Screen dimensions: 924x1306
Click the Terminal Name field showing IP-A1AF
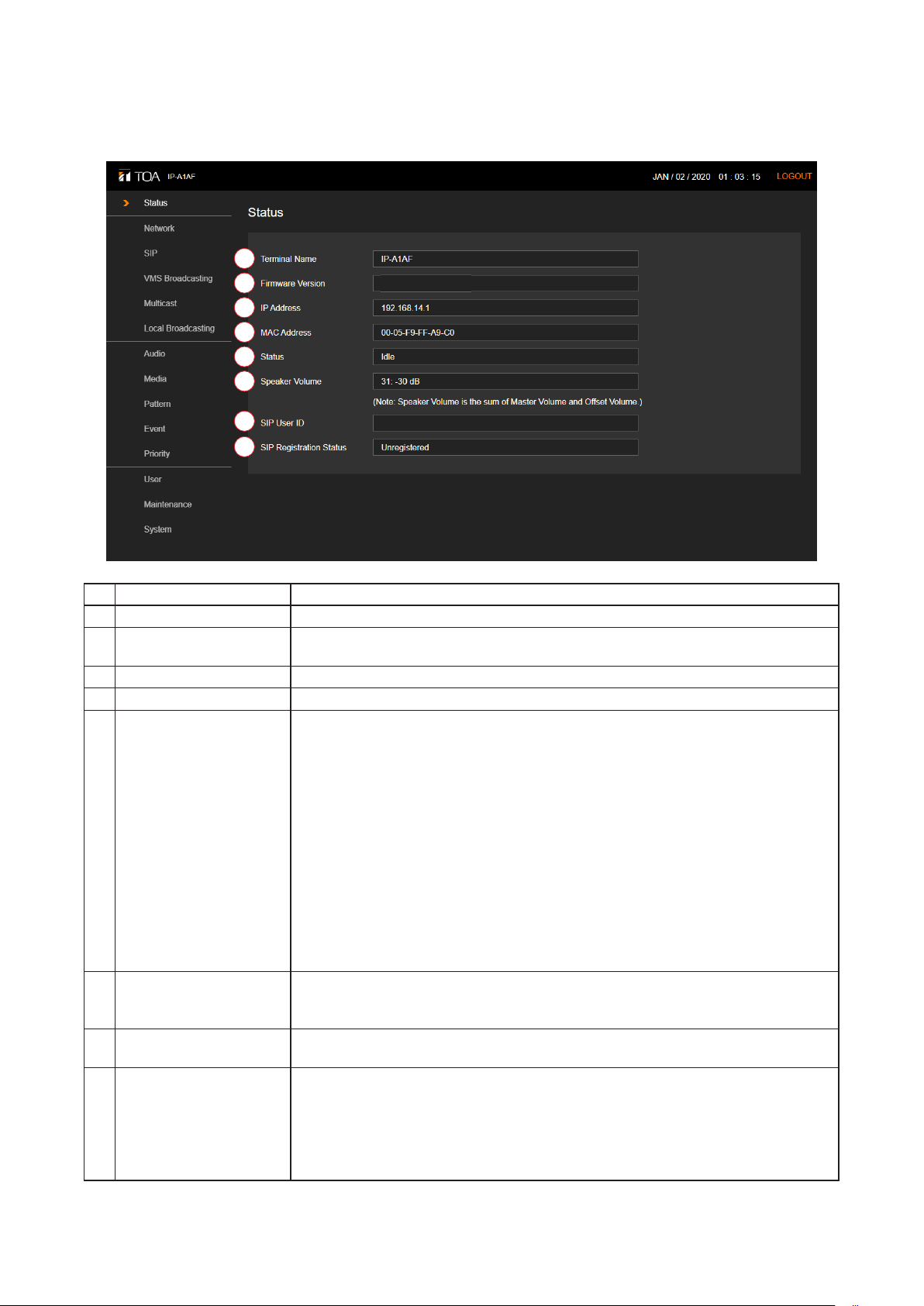pos(505,259)
